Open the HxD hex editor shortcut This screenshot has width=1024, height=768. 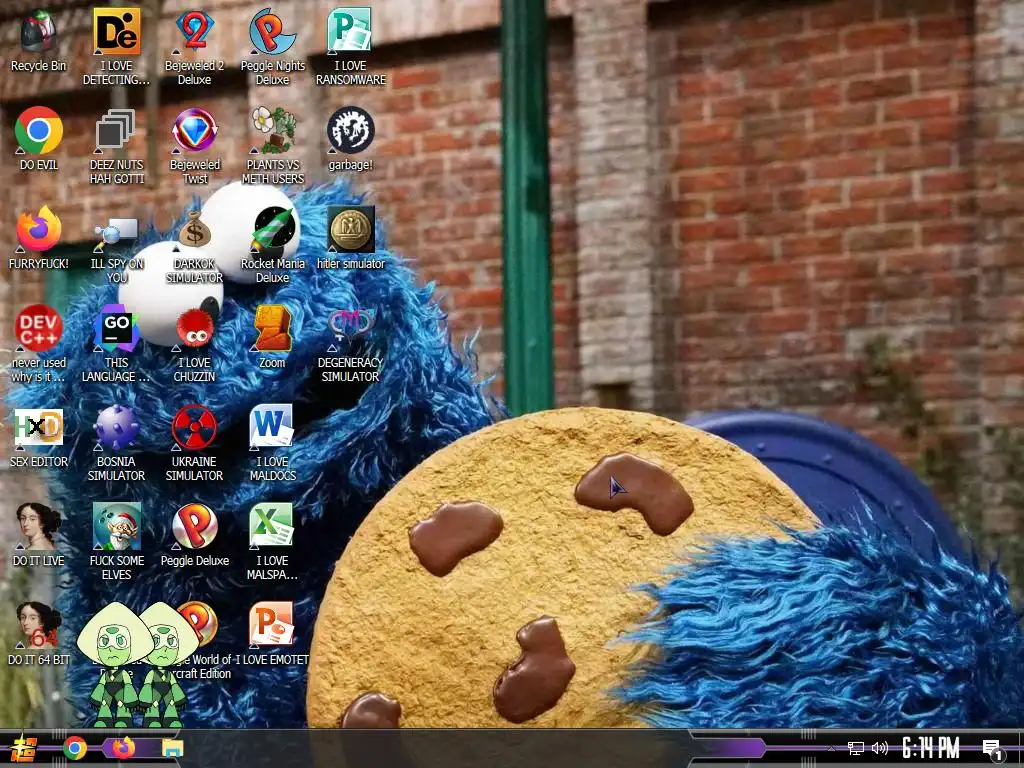(x=39, y=436)
